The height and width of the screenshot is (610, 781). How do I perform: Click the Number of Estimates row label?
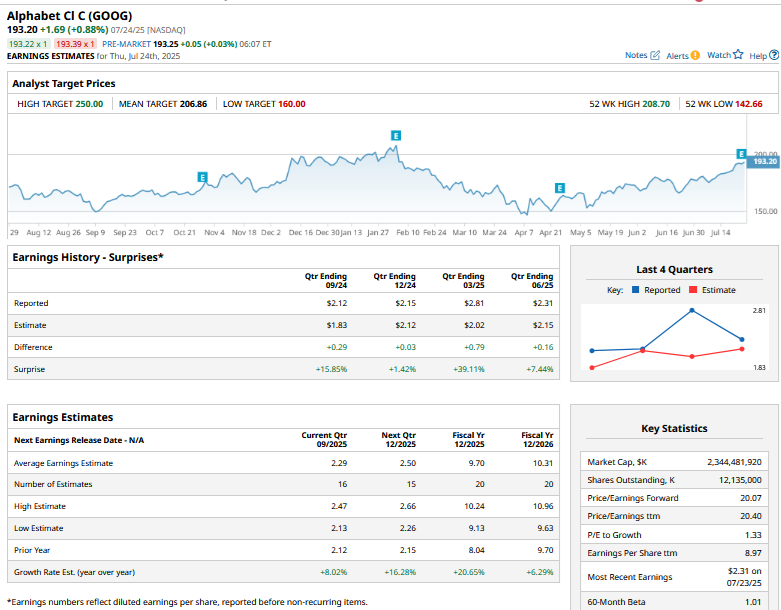pyautogui.click(x=53, y=484)
